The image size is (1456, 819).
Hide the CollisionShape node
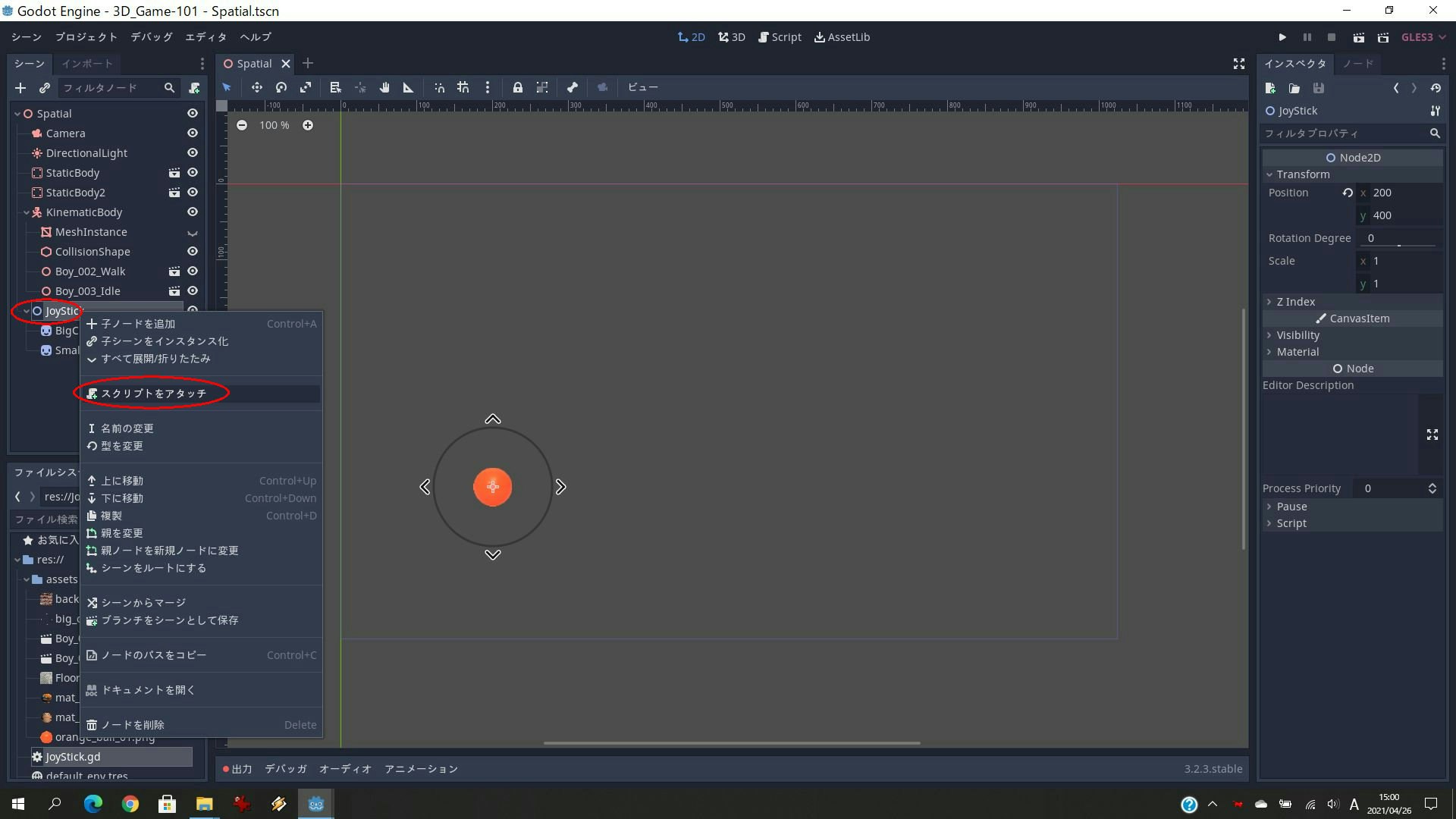tap(192, 251)
